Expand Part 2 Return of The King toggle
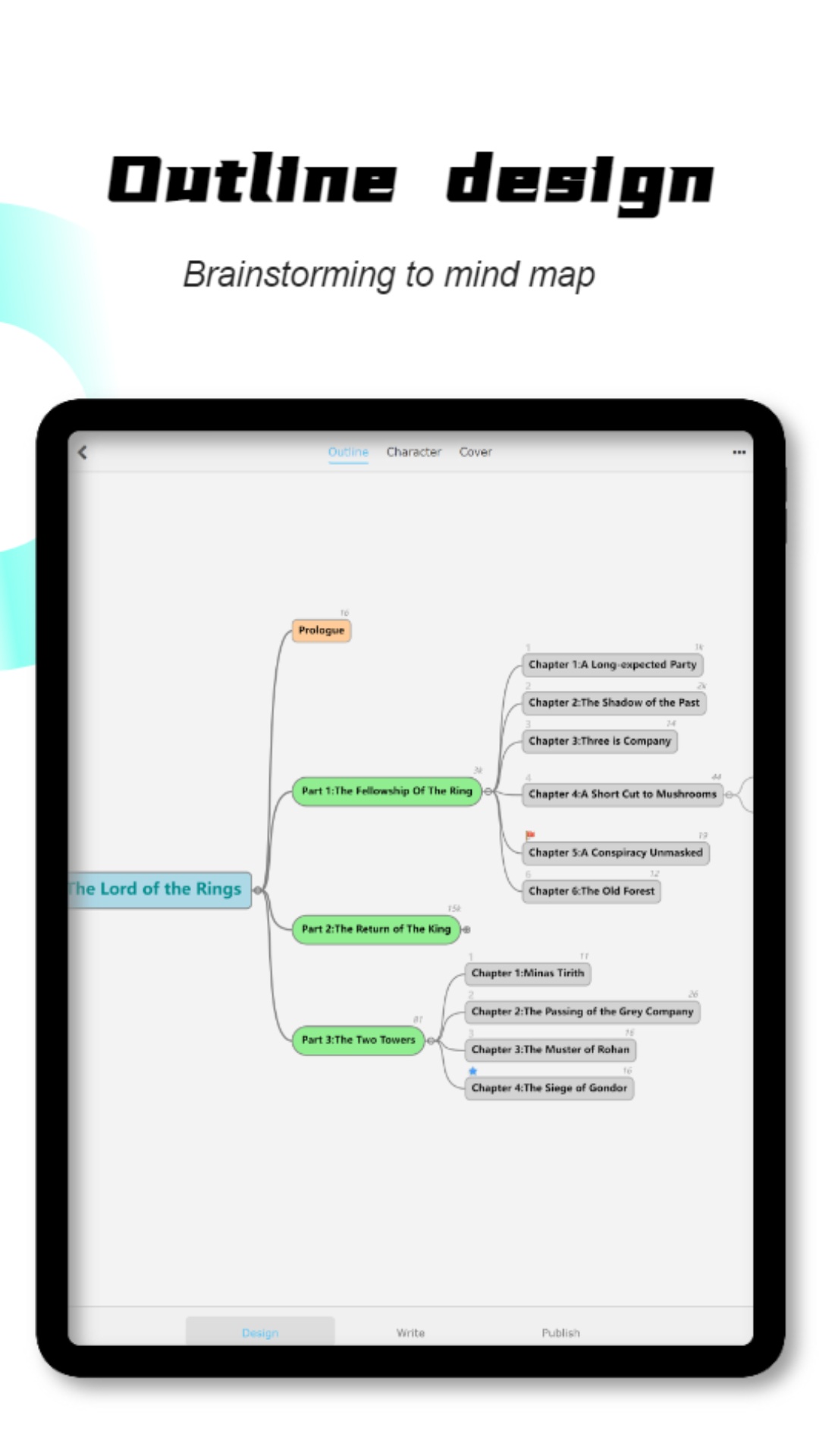 pyautogui.click(x=466, y=929)
